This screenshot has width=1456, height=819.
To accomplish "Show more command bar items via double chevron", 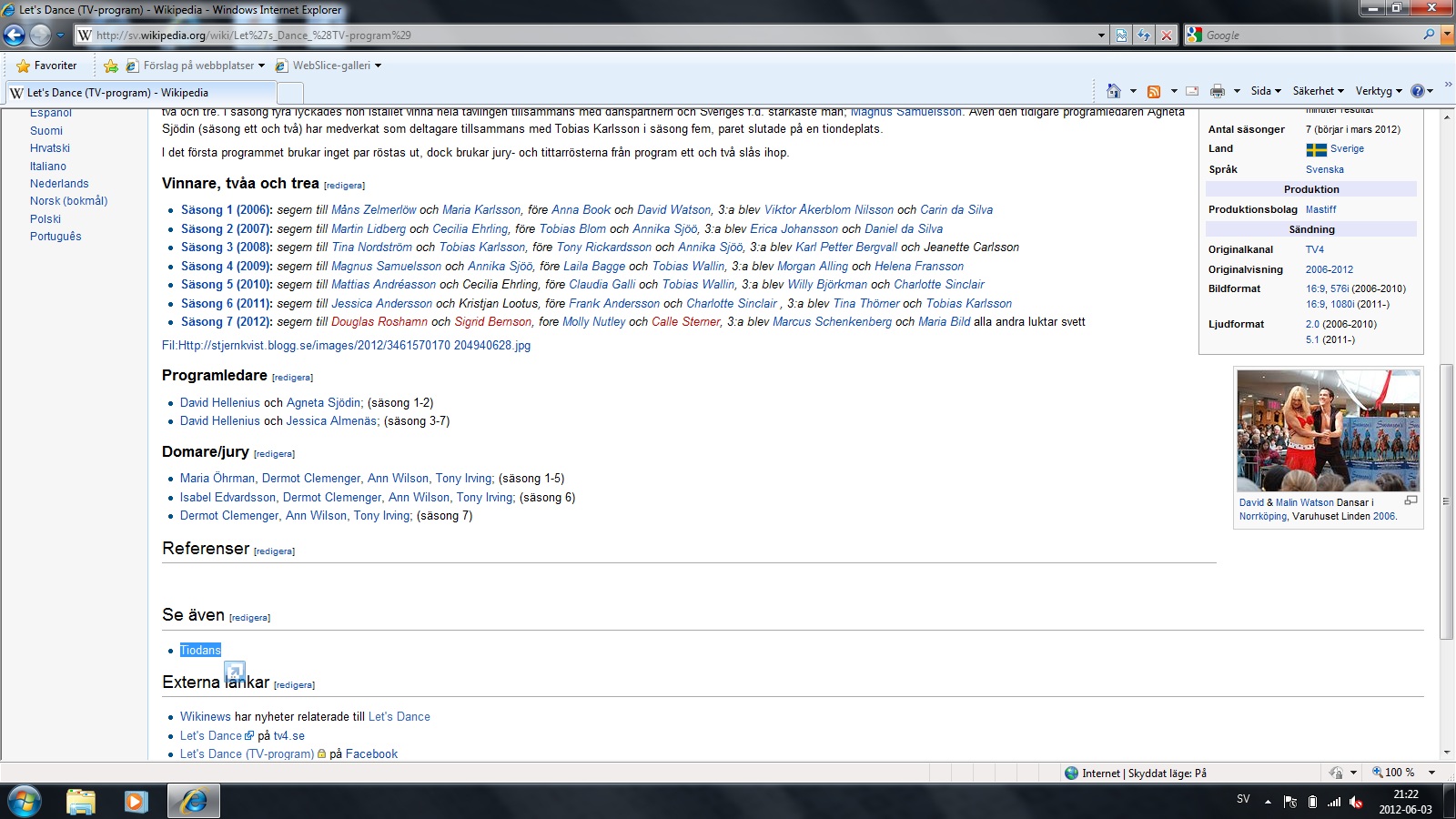I will coord(1448,85).
